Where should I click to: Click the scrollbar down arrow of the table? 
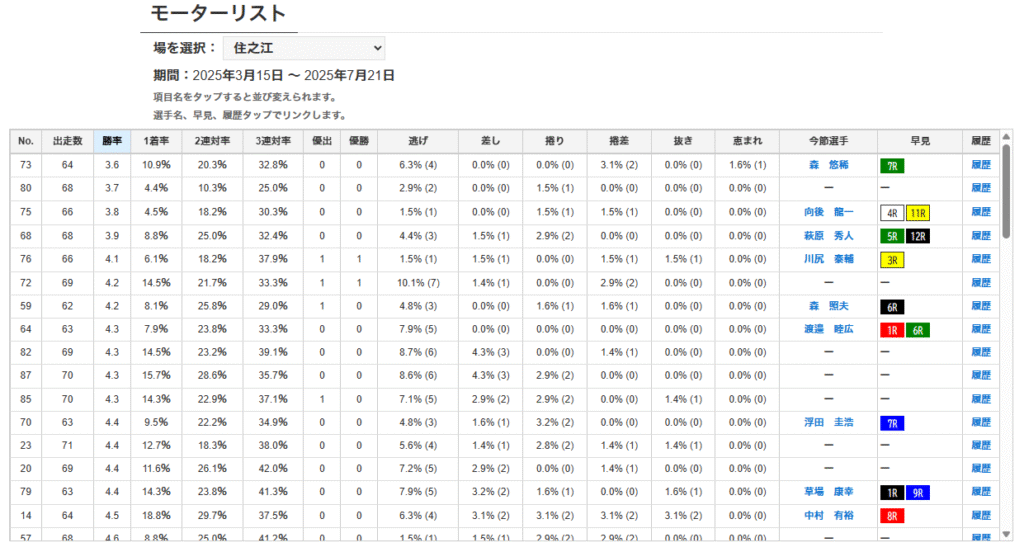1006,534
